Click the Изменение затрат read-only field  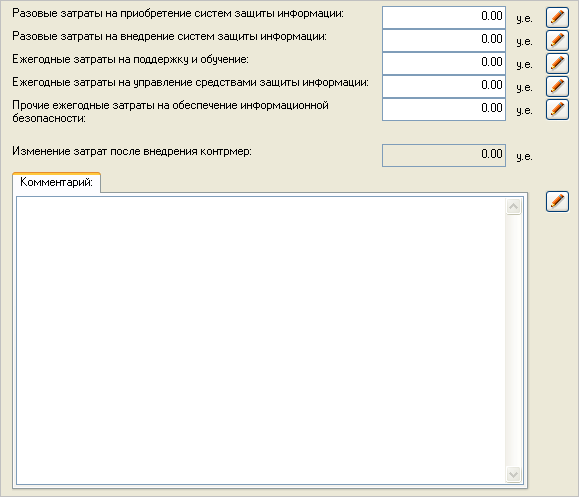click(444, 155)
